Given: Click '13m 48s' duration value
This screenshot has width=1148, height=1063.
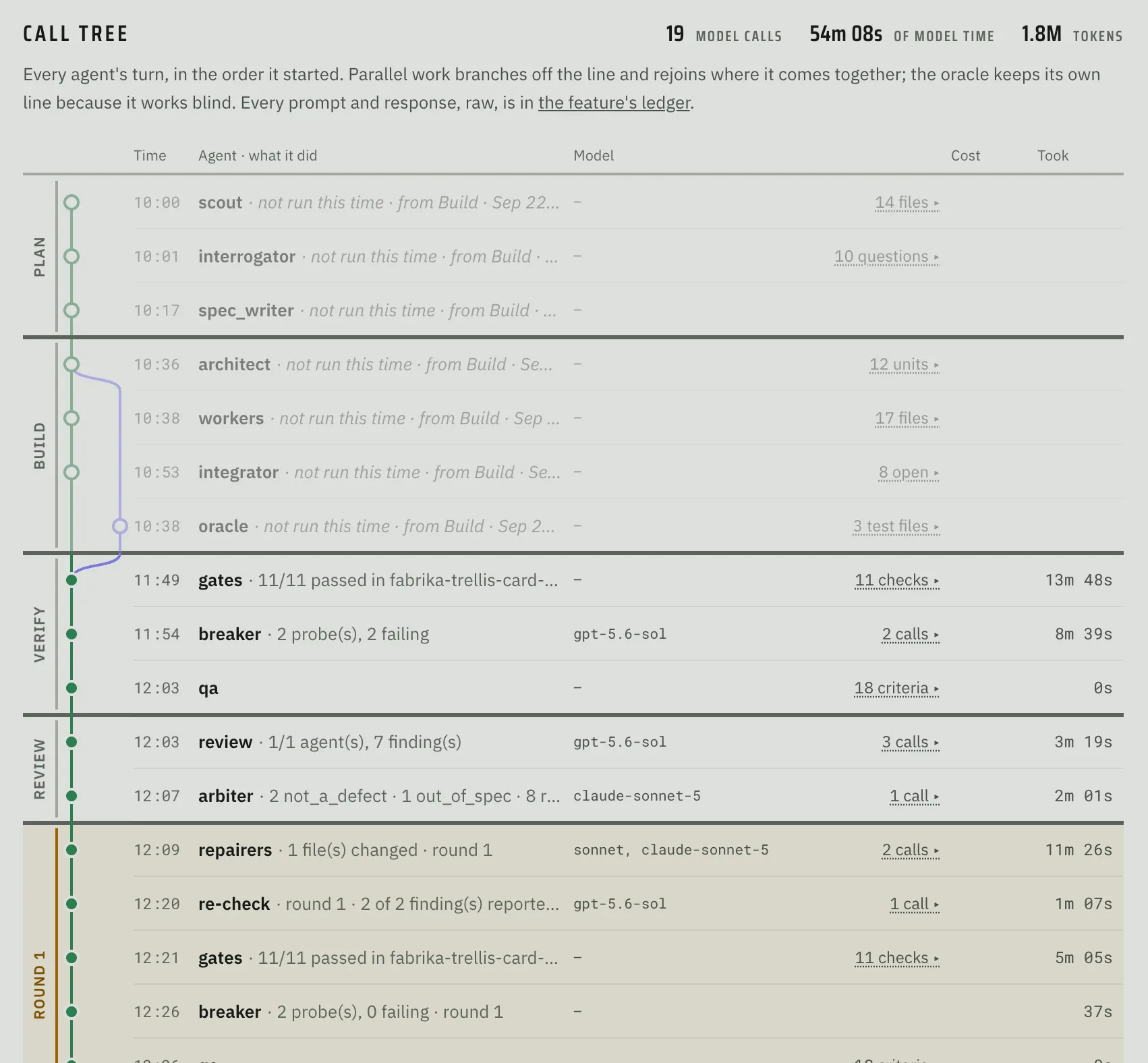Looking at the screenshot, I should (x=1079, y=580).
